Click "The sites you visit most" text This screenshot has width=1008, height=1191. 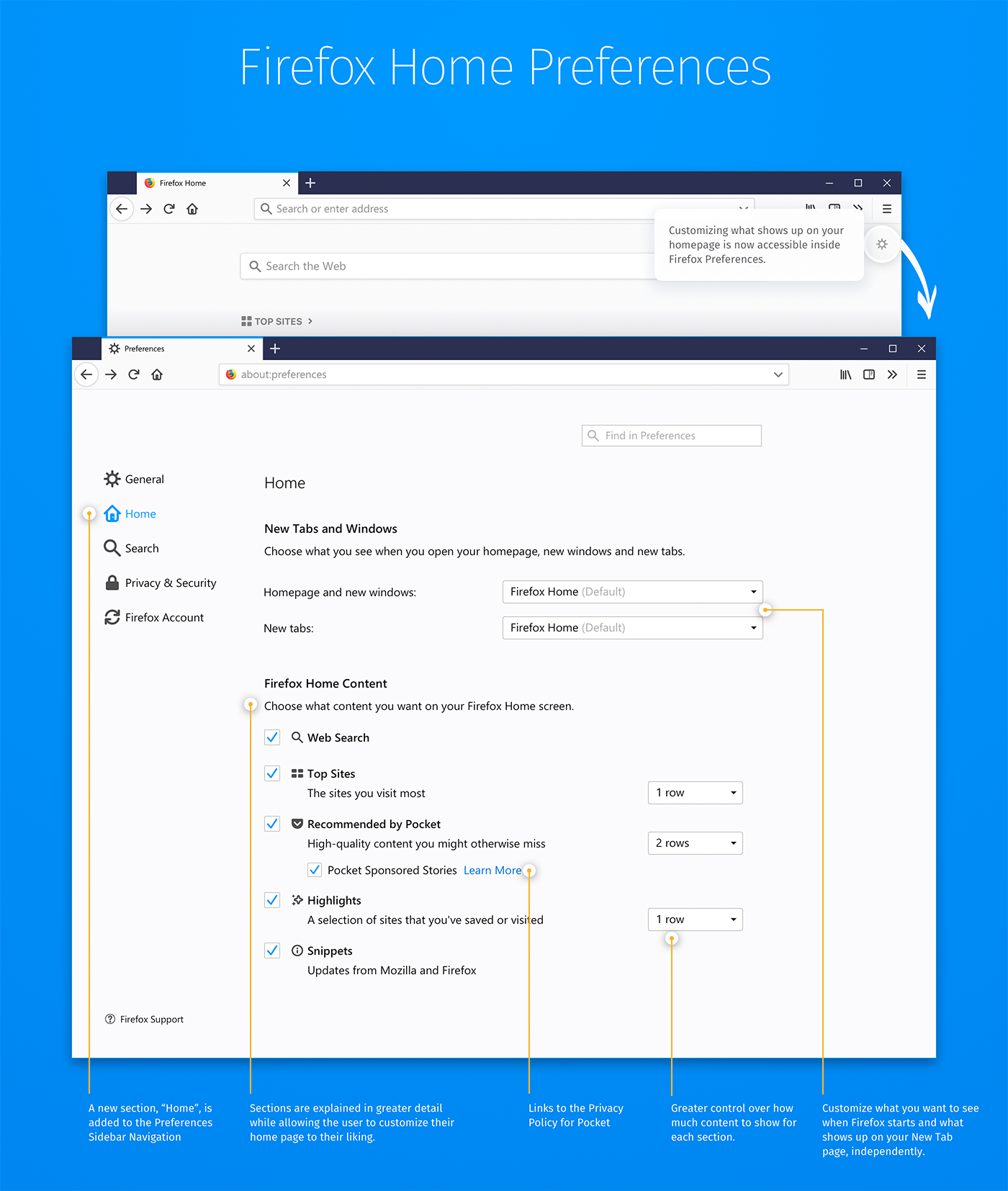(x=366, y=794)
